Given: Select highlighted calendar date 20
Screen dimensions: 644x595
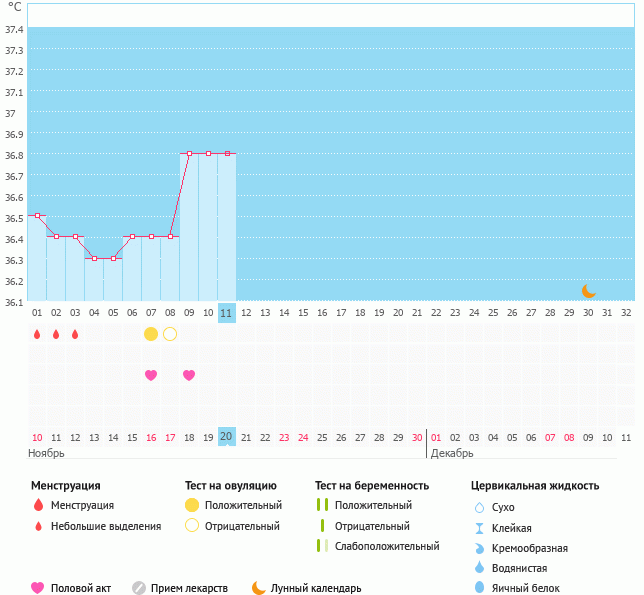Looking at the screenshot, I should [x=227, y=437].
